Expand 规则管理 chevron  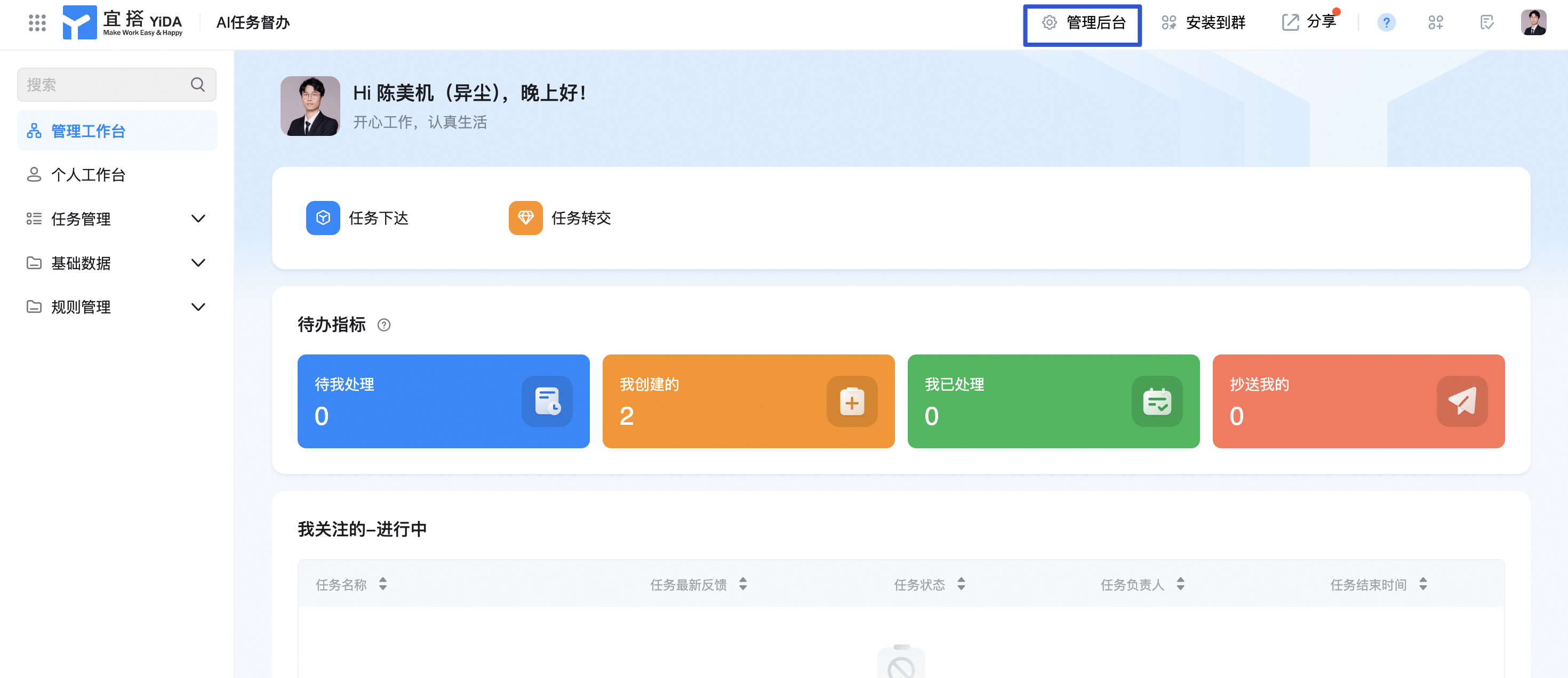(x=198, y=306)
